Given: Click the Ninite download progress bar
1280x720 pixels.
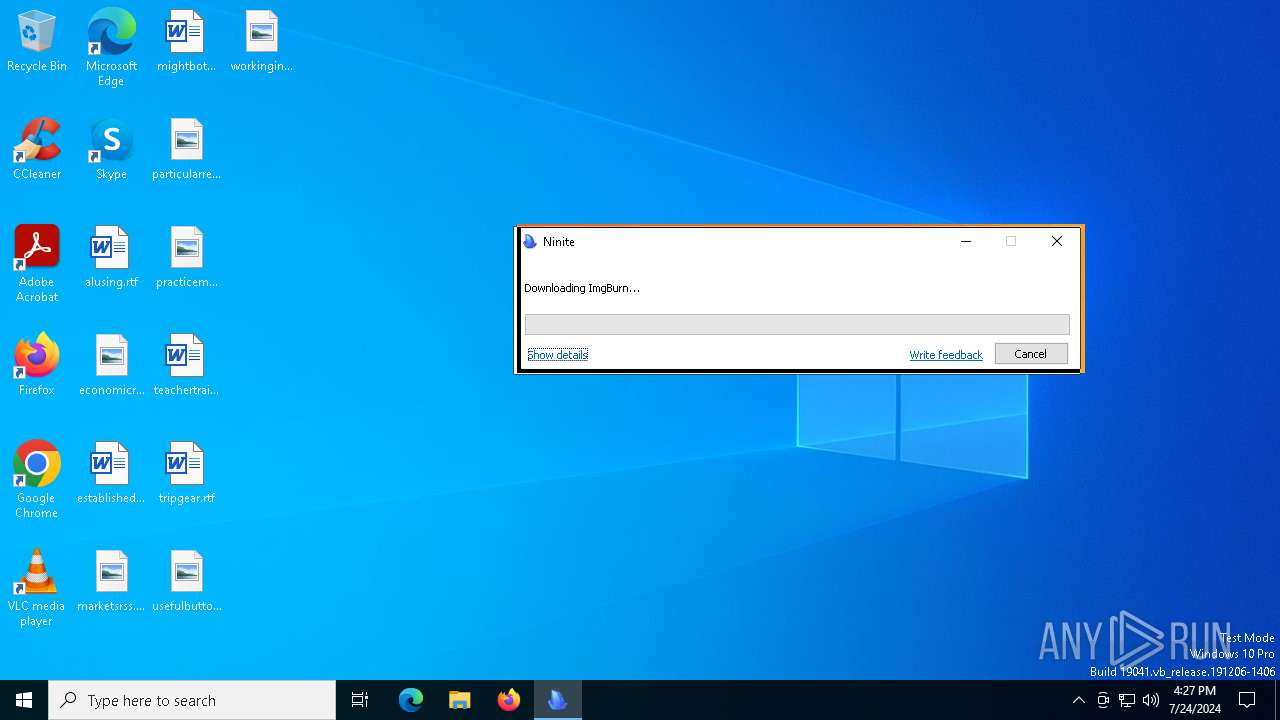Looking at the screenshot, I should pyautogui.click(x=797, y=324).
